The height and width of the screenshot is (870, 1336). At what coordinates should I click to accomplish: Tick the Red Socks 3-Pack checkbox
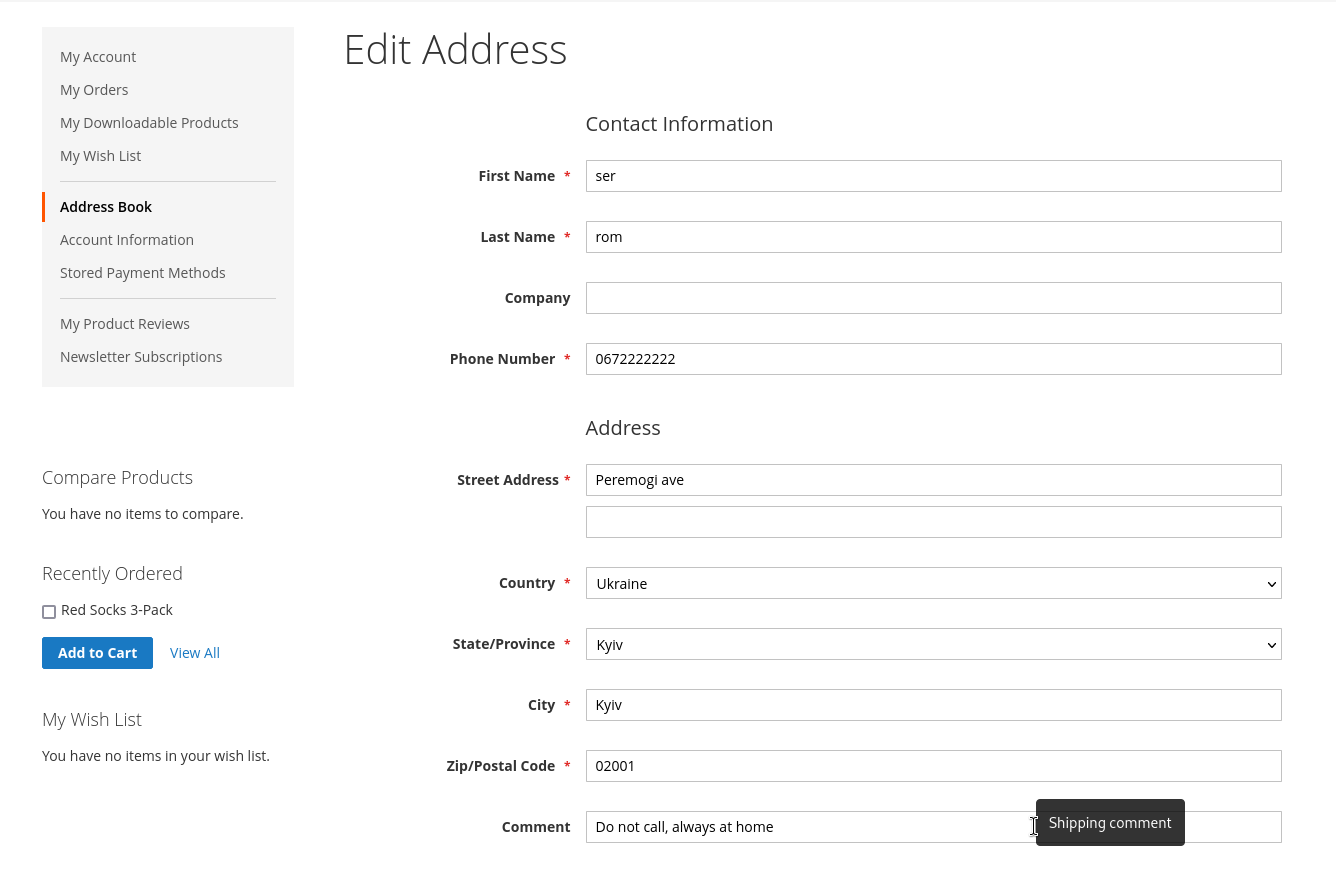(x=49, y=612)
